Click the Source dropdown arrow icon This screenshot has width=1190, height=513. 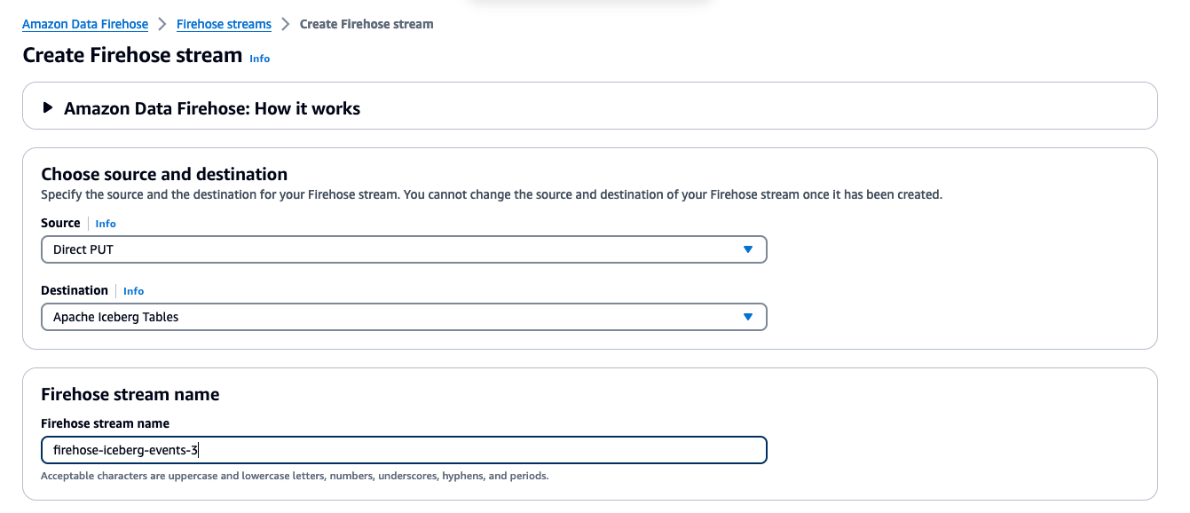point(747,249)
